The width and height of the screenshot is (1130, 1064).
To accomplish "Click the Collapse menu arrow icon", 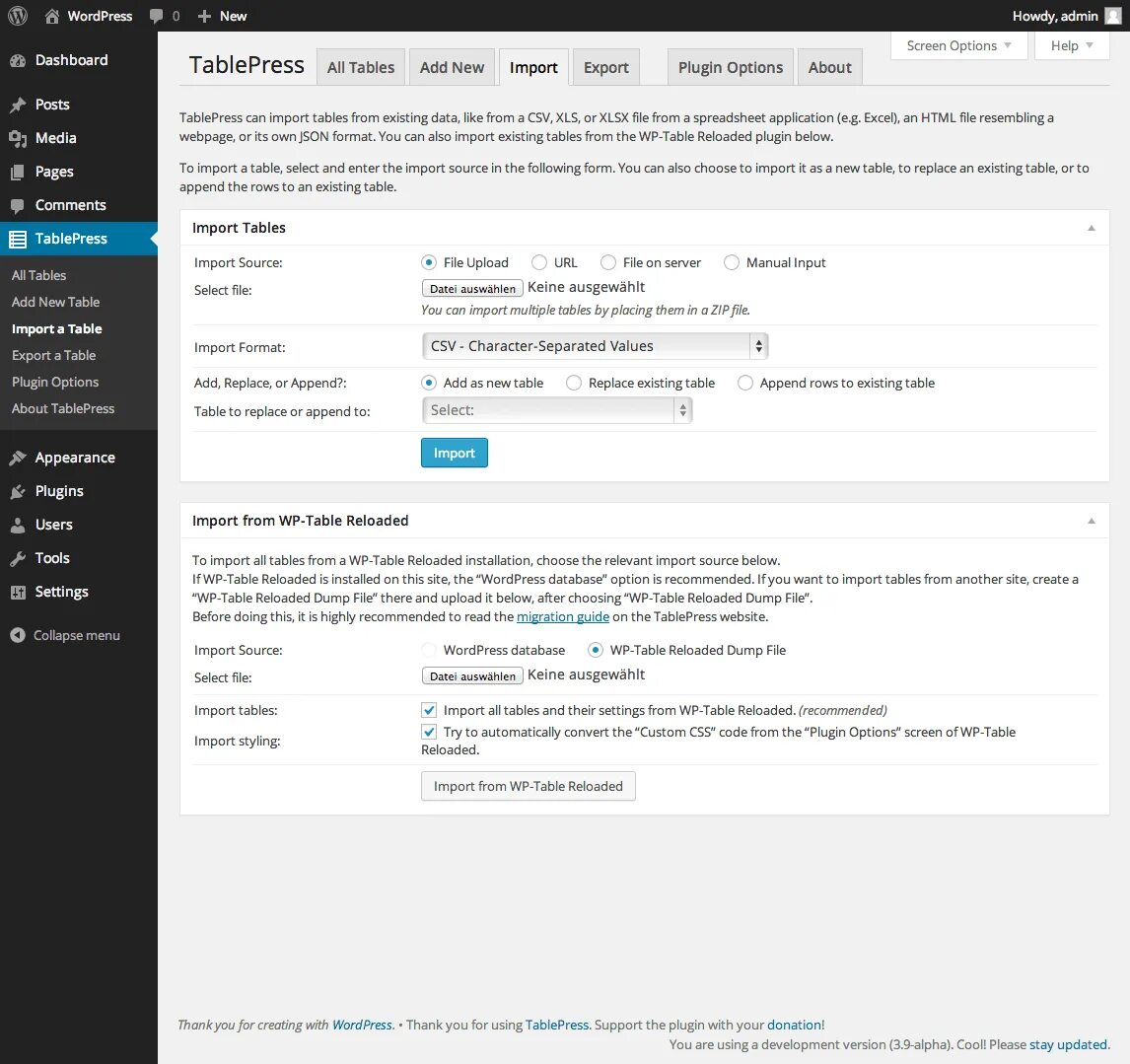I will 18,635.
